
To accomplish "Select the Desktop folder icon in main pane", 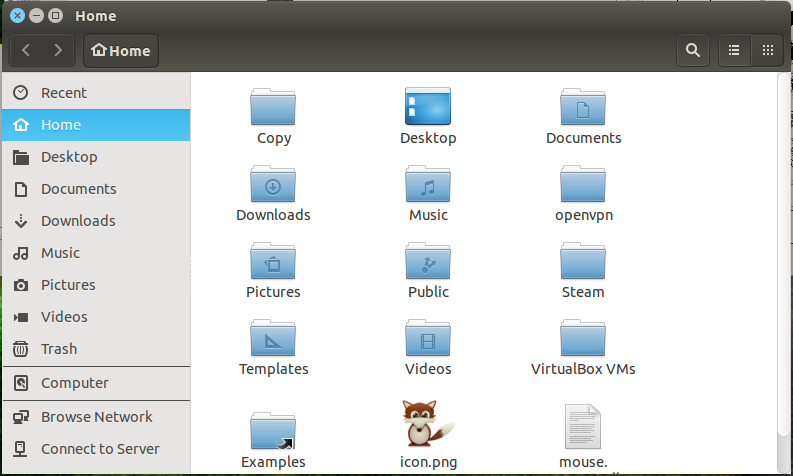I will click(428, 107).
